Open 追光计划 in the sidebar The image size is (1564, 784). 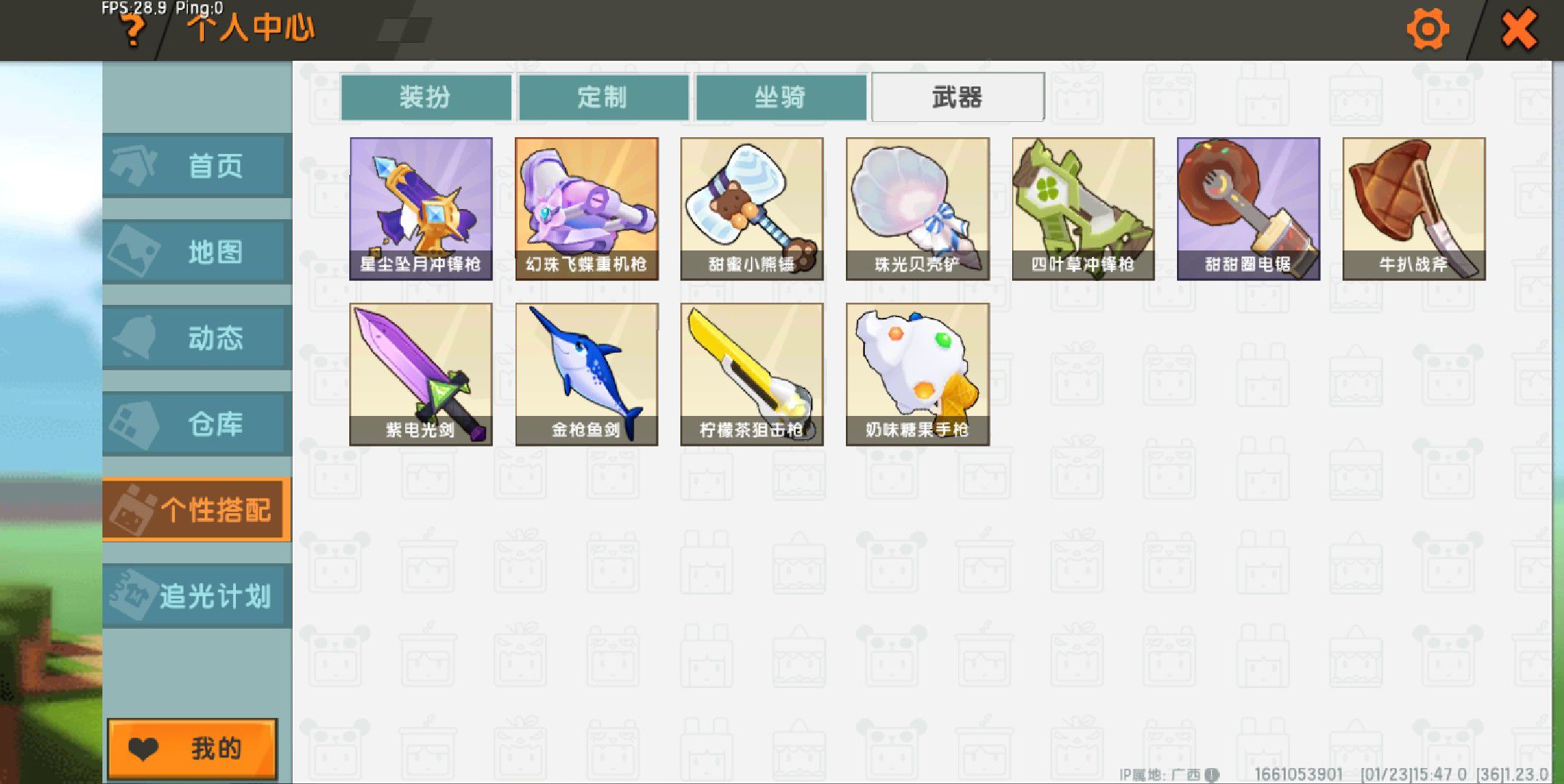click(197, 596)
